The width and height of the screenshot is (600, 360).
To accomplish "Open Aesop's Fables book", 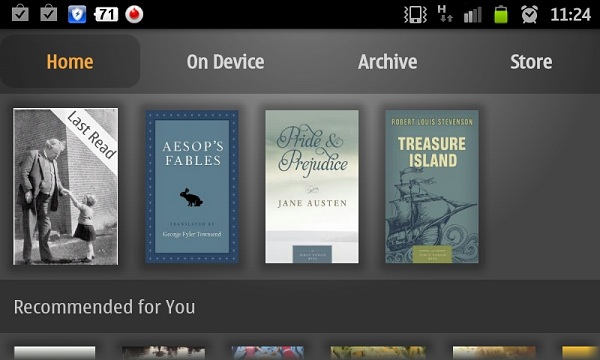I will [x=192, y=187].
